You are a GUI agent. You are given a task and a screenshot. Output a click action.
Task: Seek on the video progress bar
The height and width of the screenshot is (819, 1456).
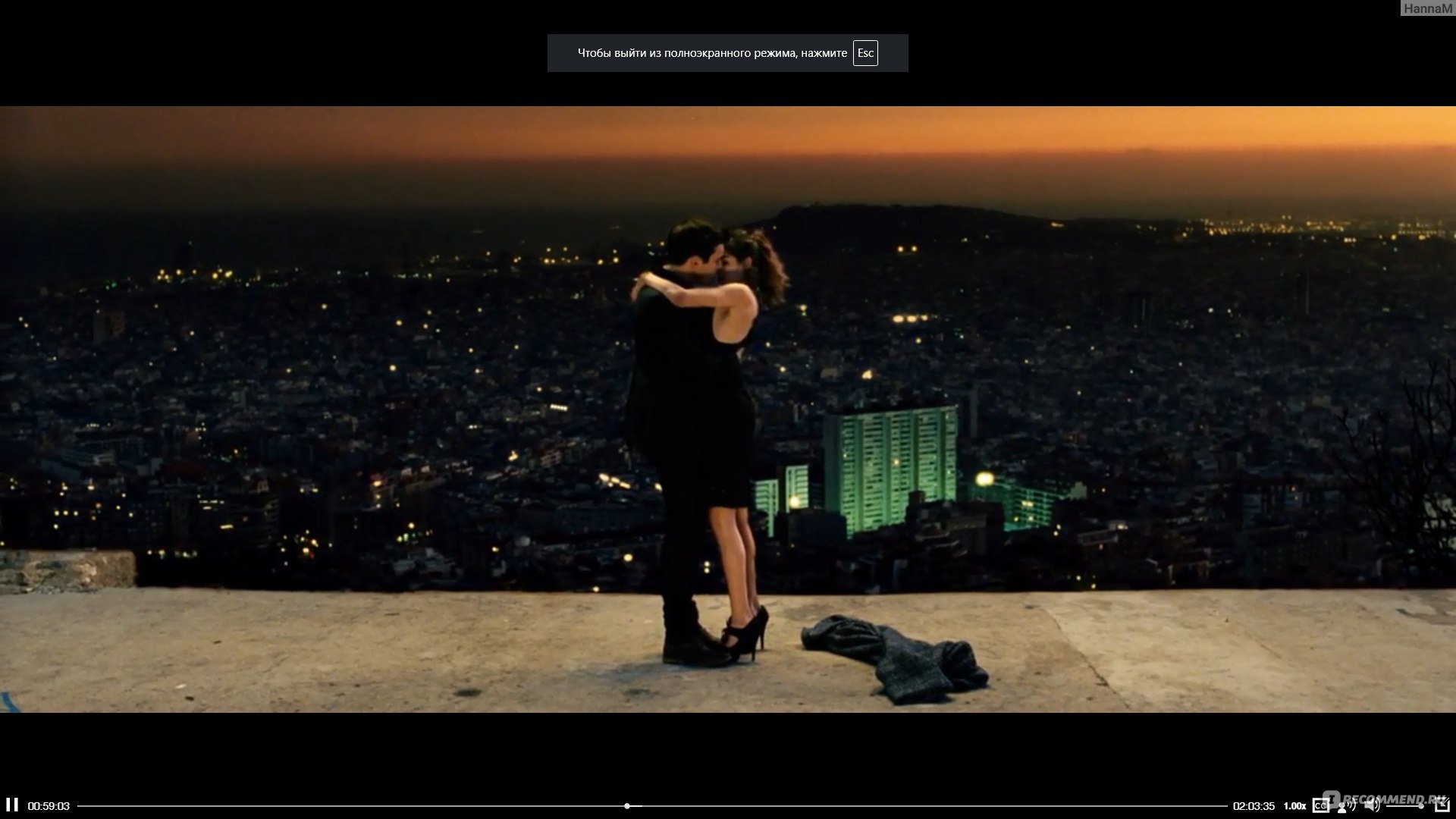point(652,806)
